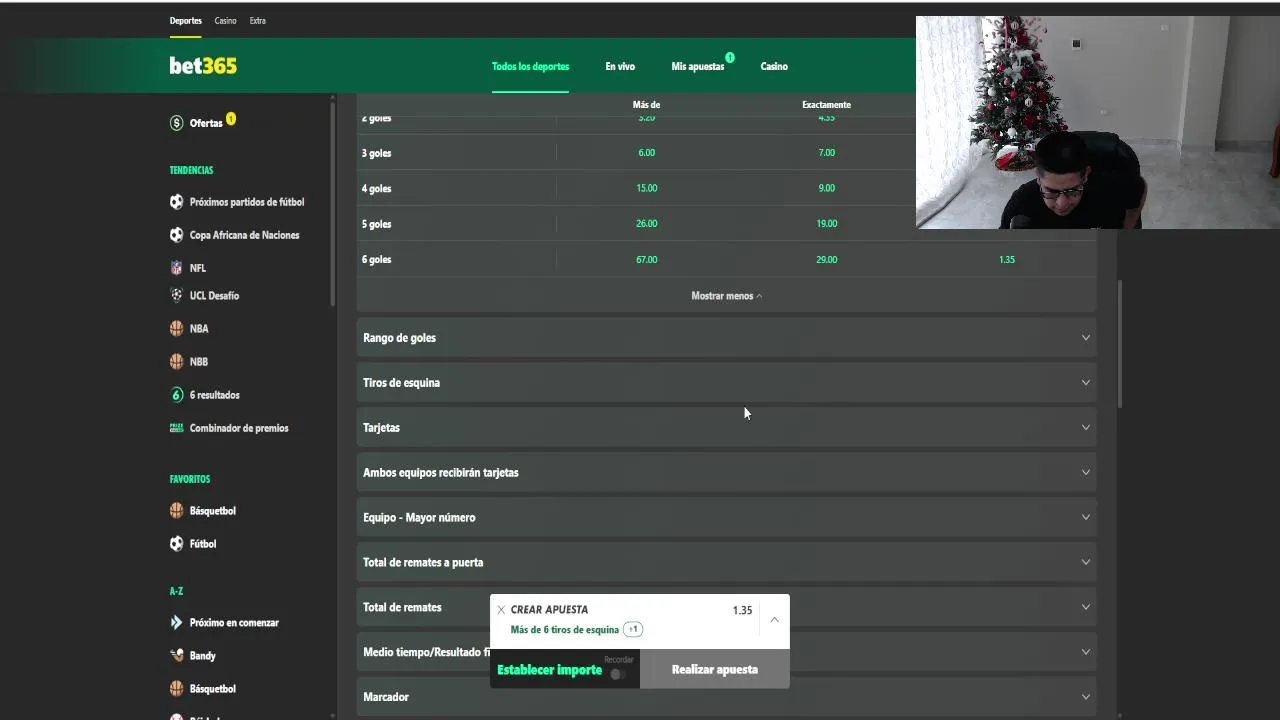Click Más de 6 tiros de esquina selection
1280x720 pixels.
click(565, 630)
